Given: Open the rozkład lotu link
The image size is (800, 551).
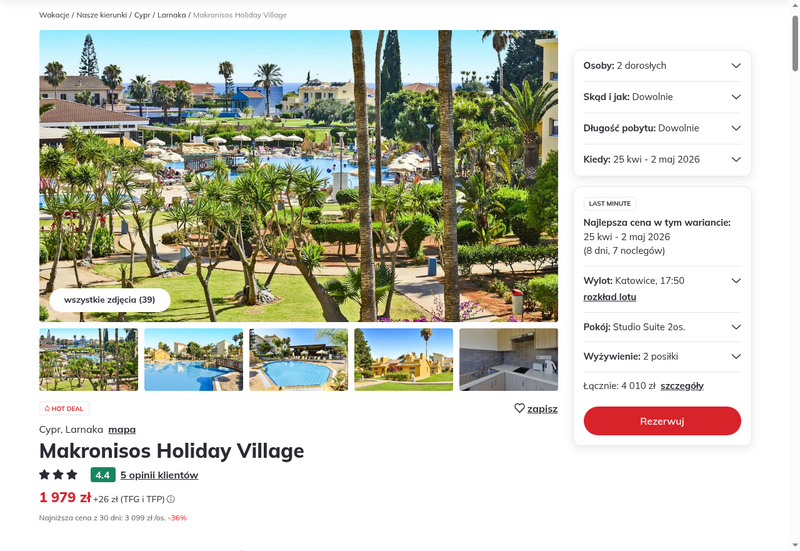Looking at the screenshot, I should (x=610, y=297).
